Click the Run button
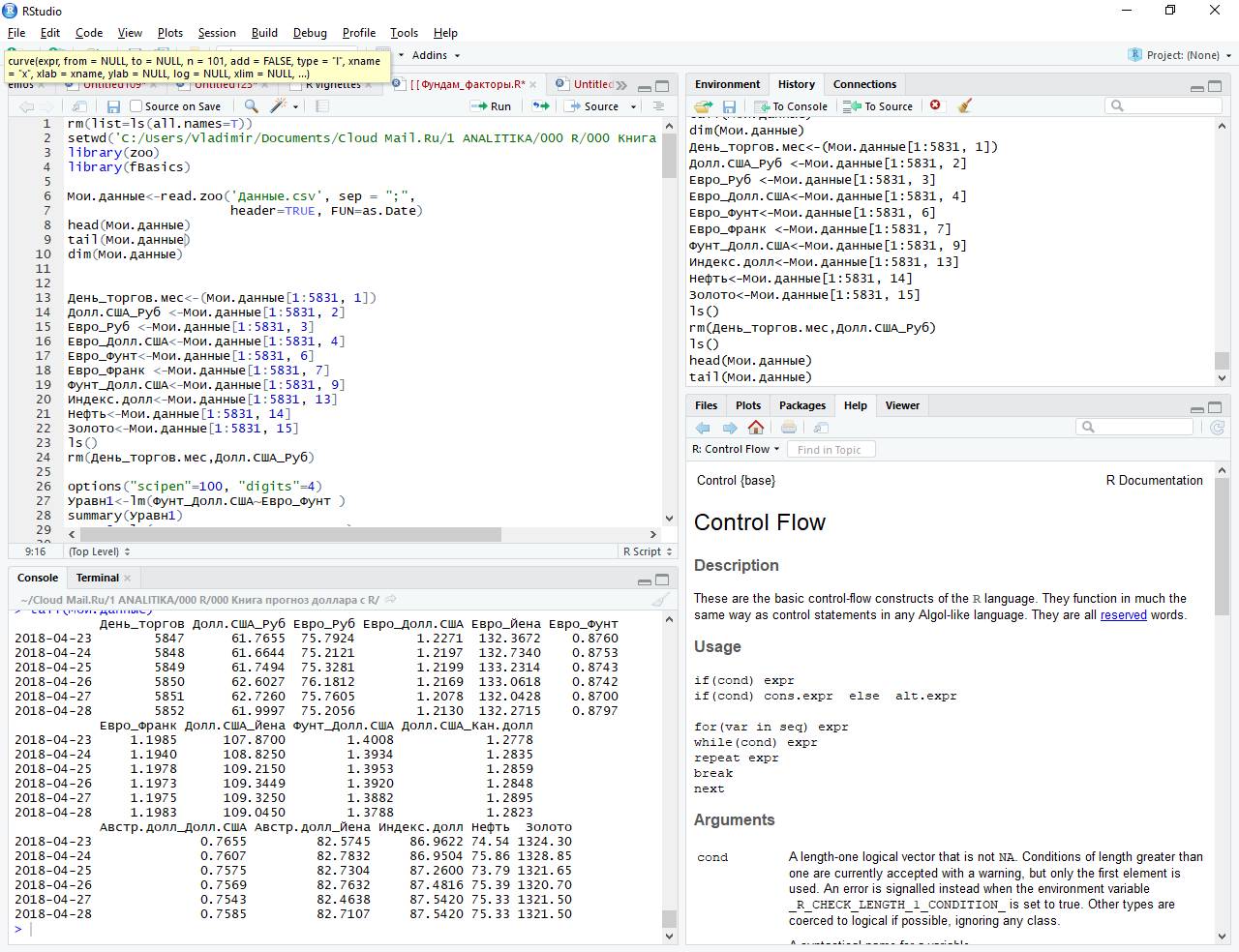Screen dimensions: 1239x952 coord(493,106)
